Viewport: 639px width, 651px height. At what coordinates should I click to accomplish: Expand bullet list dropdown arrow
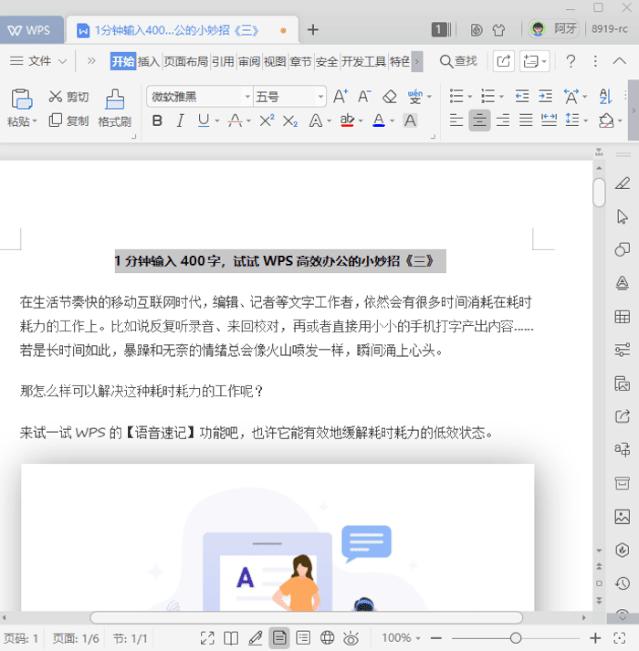470,97
